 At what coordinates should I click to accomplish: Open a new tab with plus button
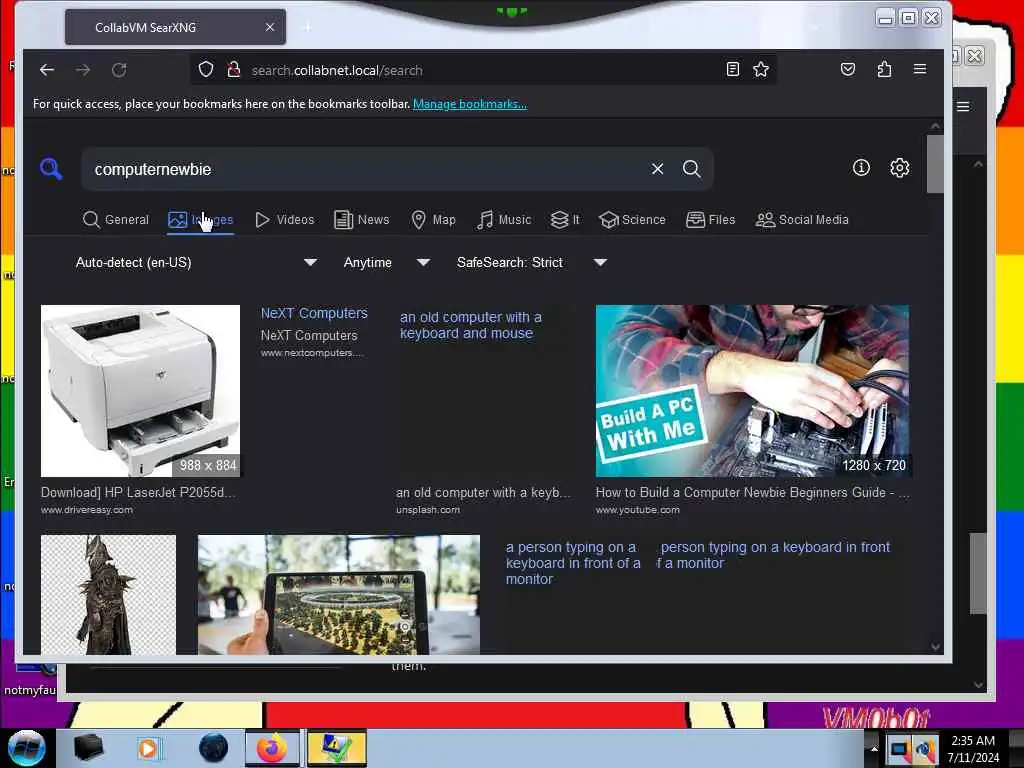pyautogui.click(x=307, y=27)
